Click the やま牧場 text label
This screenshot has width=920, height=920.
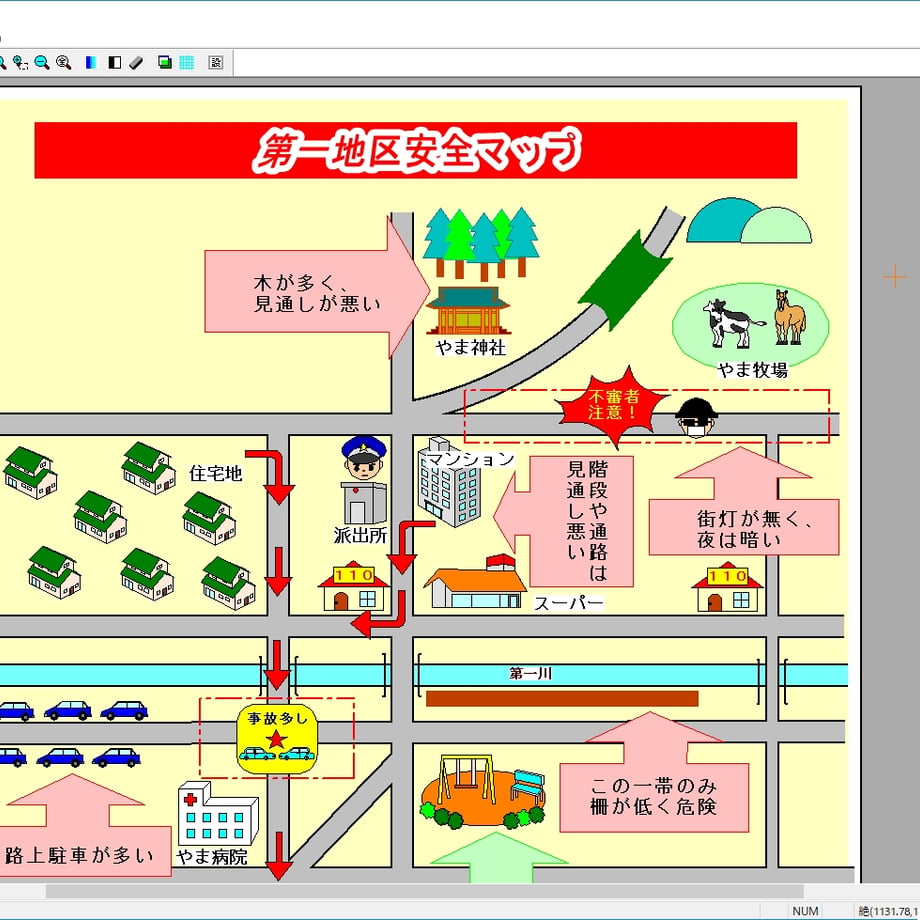pos(753,370)
